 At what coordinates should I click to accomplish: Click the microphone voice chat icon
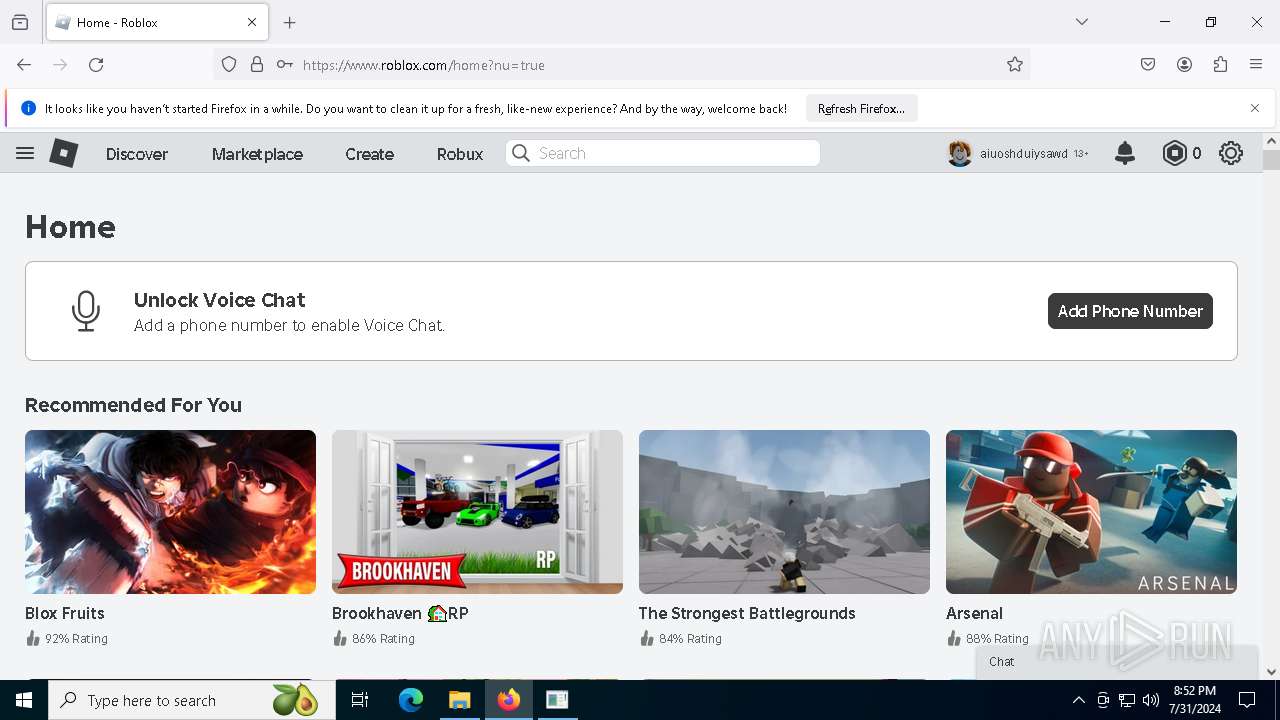tap(86, 311)
